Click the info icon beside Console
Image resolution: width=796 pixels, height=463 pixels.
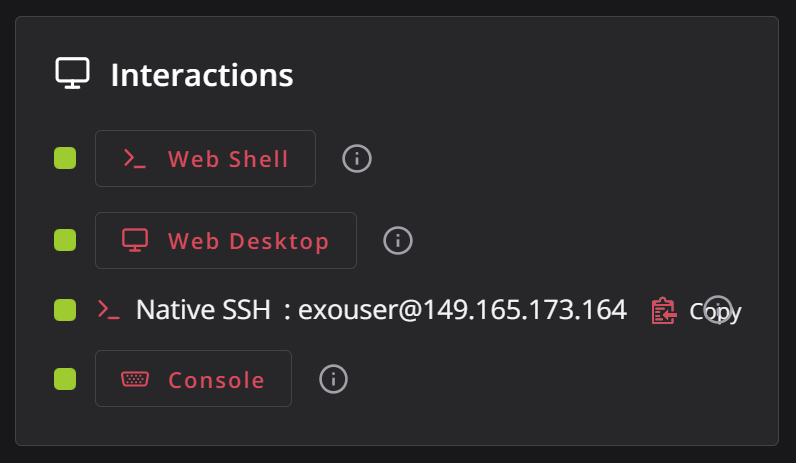(333, 379)
